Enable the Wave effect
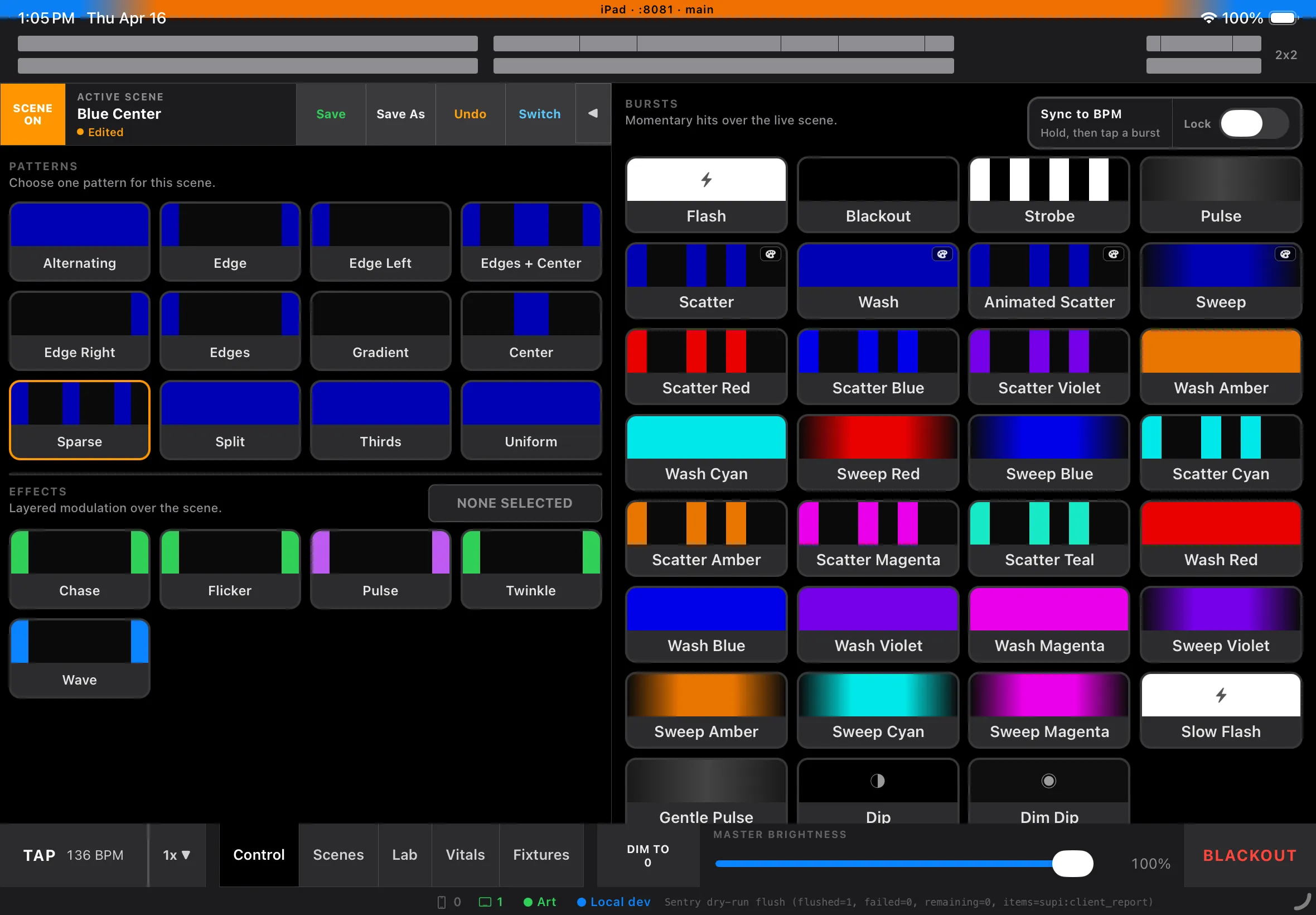The height and width of the screenshot is (915, 1316). pyautogui.click(x=80, y=658)
